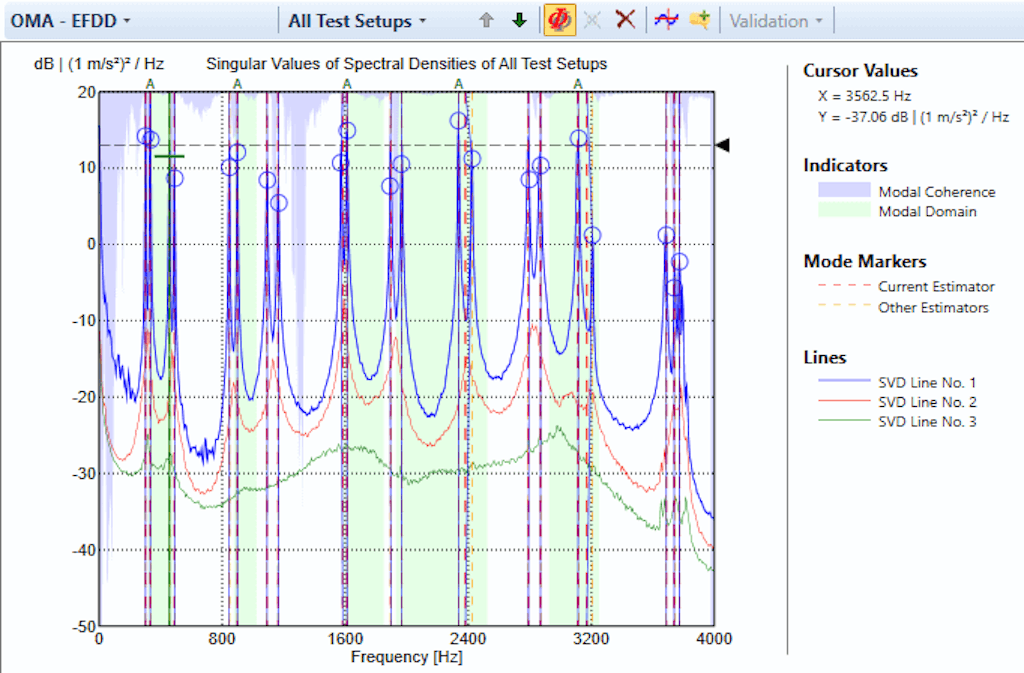This screenshot has width=1024, height=673.
Task: Click the 'A' marker near 3120 Hz
Action: pyautogui.click(x=578, y=84)
